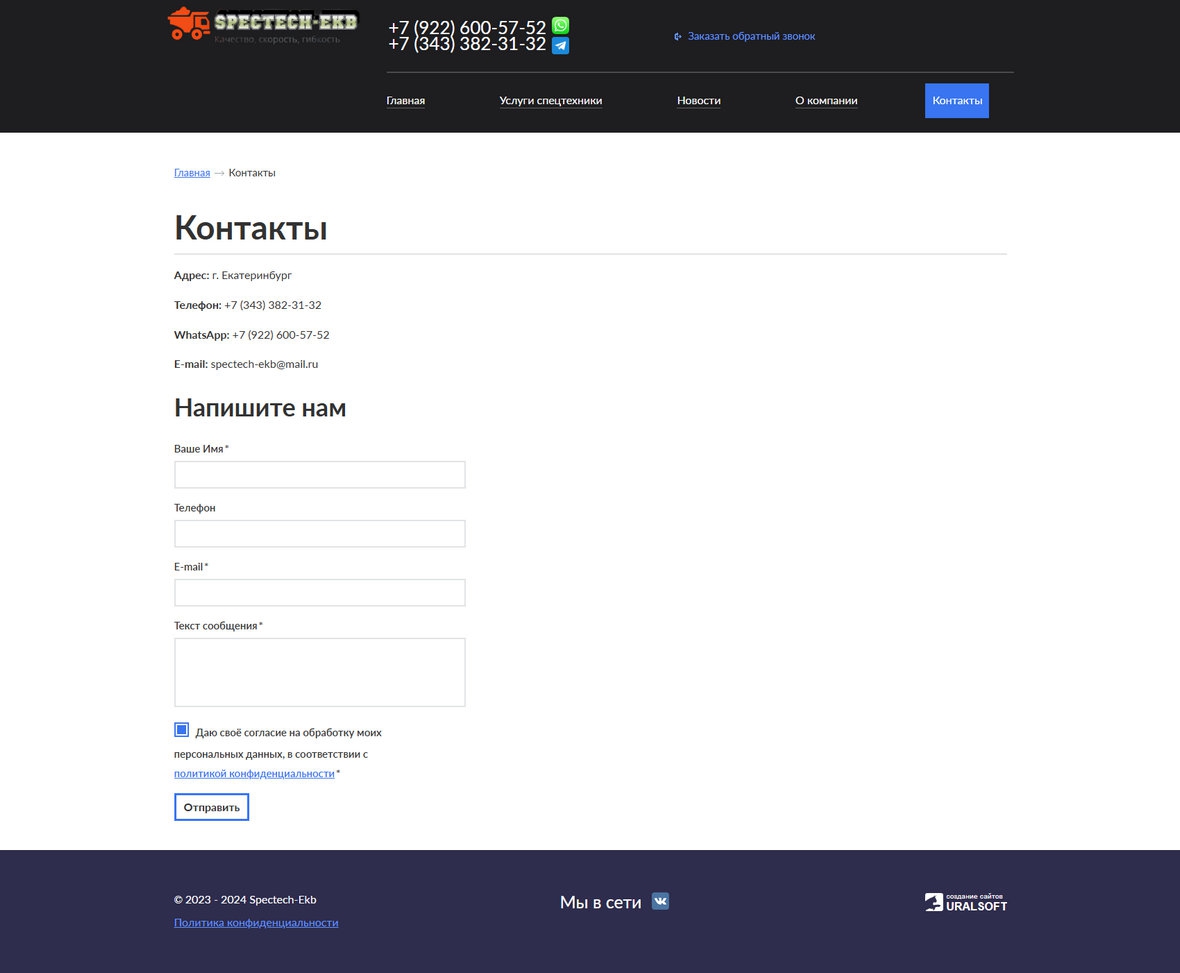Click the Spectech-EKB truck logo
This screenshot has width=1180, height=973.
click(x=262, y=24)
